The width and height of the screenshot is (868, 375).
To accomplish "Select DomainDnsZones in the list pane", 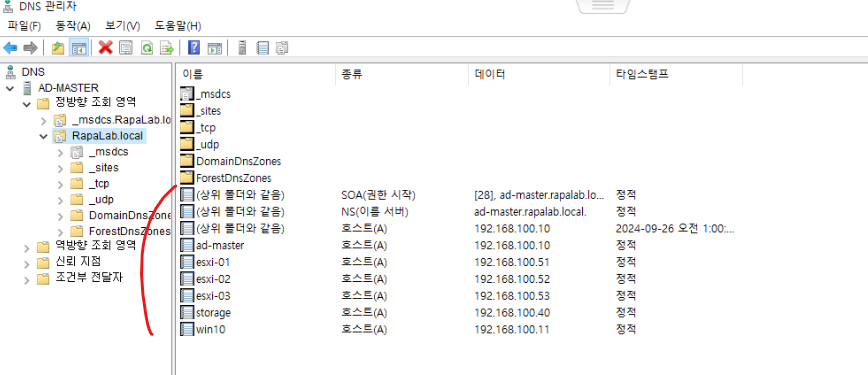I will click(239, 161).
